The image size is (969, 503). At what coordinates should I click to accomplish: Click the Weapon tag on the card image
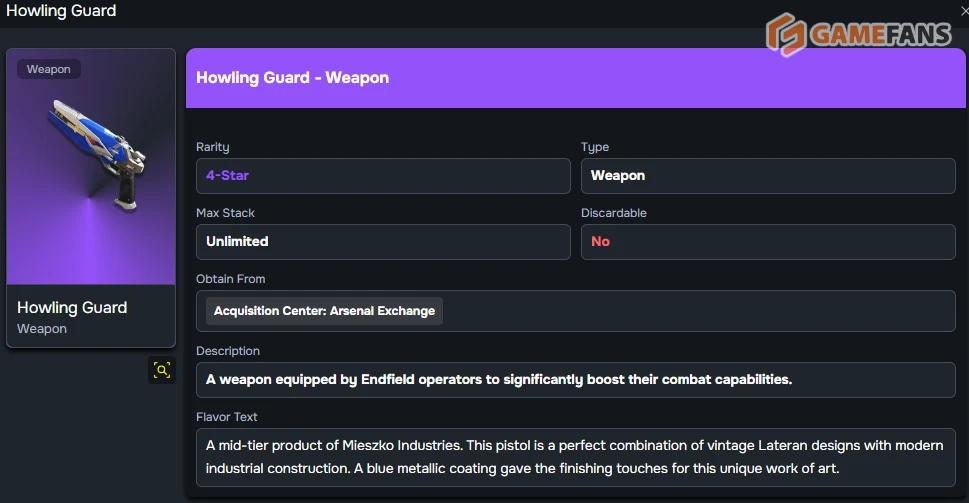[49, 69]
